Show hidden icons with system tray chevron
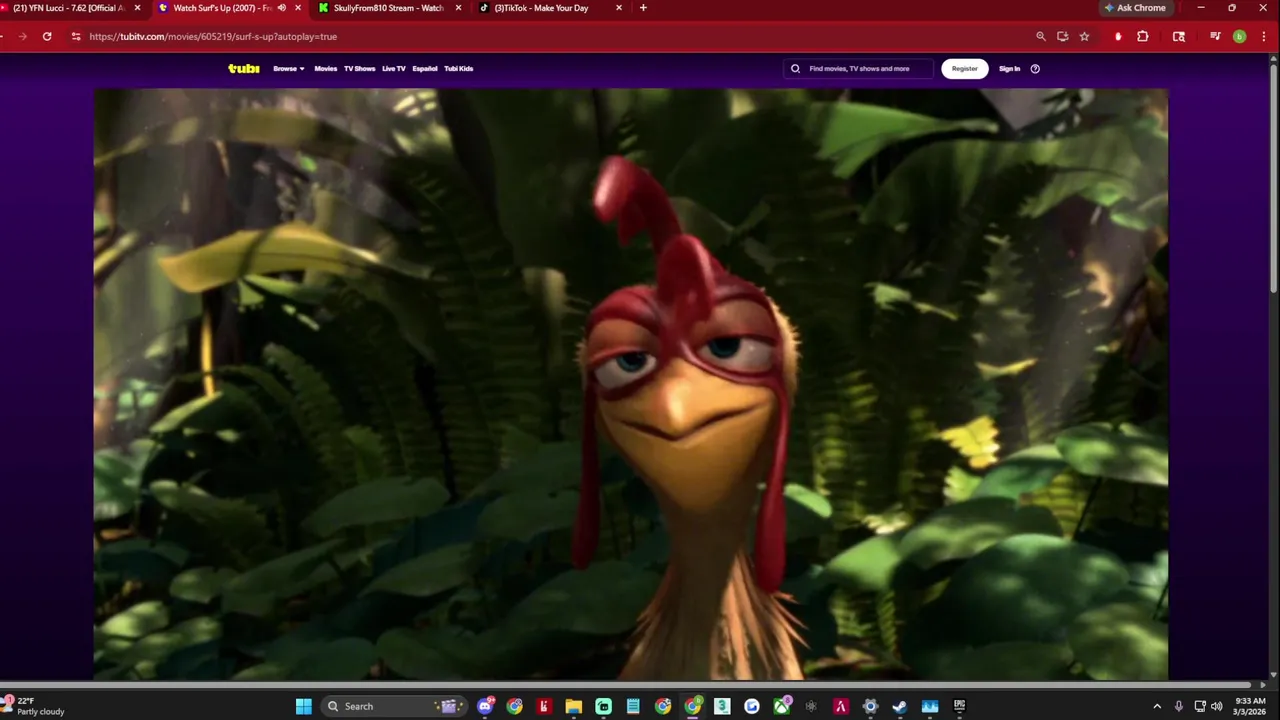 click(1157, 706)
